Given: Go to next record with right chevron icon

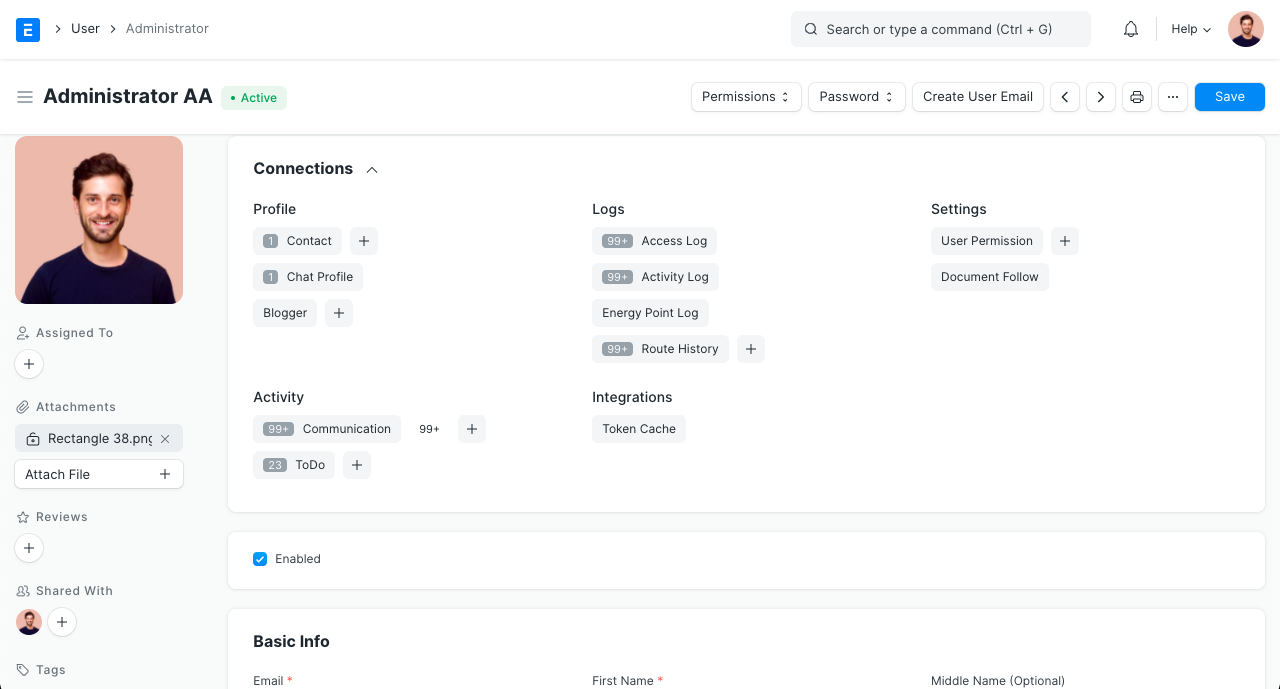Looking at the screenshot, I should click(x=1100, y=96).
